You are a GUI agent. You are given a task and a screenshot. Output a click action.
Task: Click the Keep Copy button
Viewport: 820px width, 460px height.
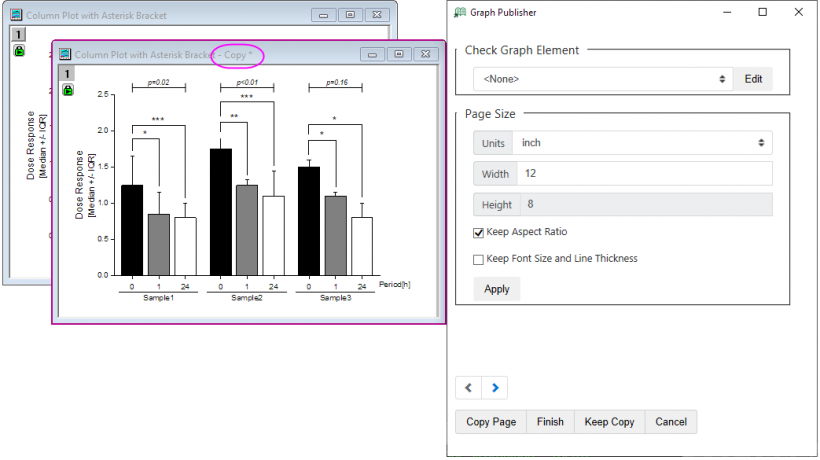[609, 422]
